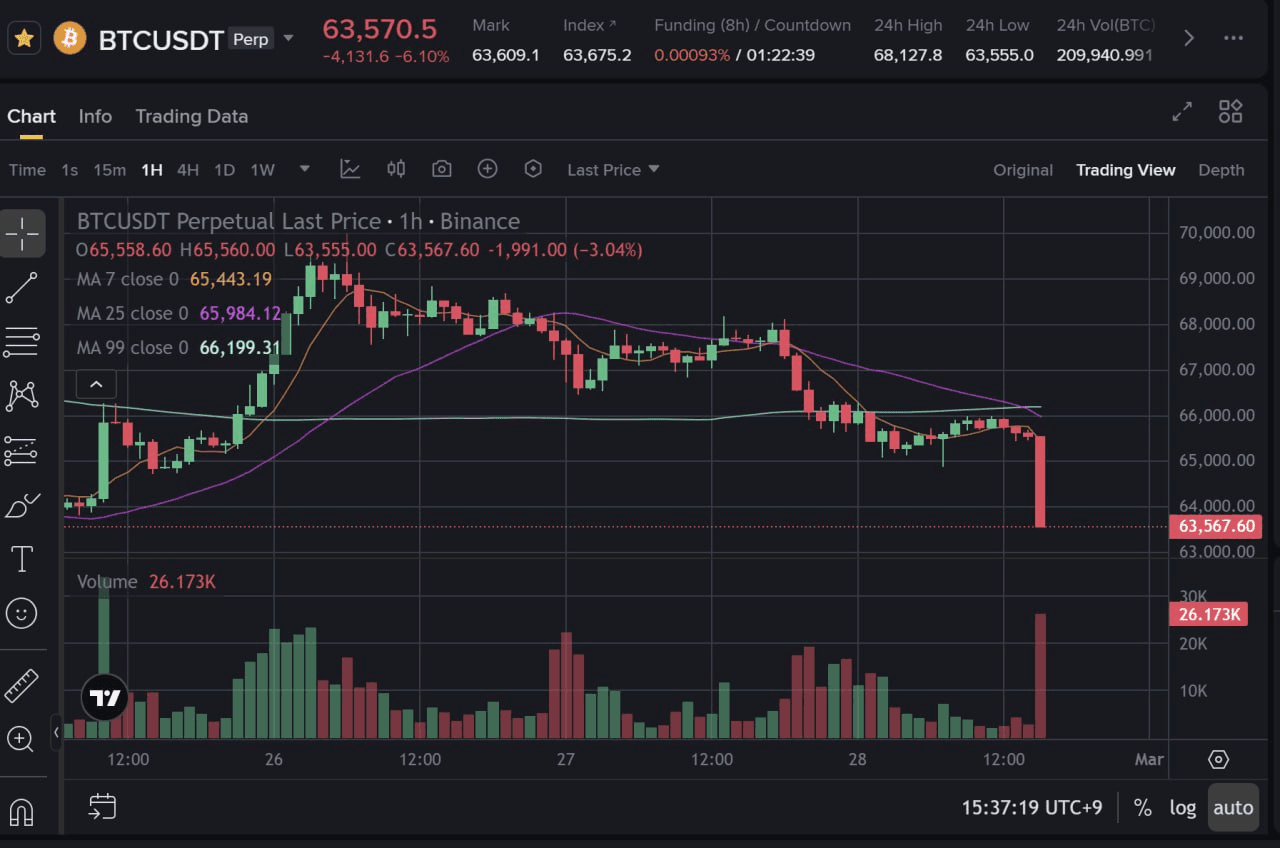Open the timeframe selection dropdown arrow
The height and width of the screenshot is (848, 1280).
pyautogui.click(x=304, y=169)
